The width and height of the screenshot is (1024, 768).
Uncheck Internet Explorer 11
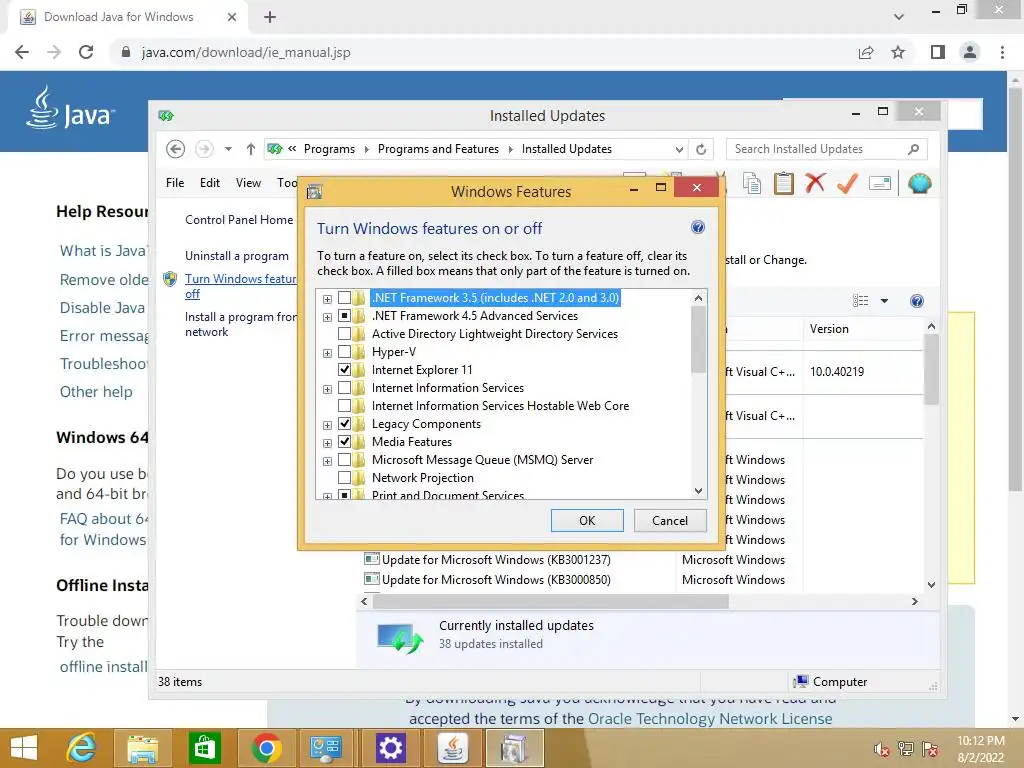(344, 370)
